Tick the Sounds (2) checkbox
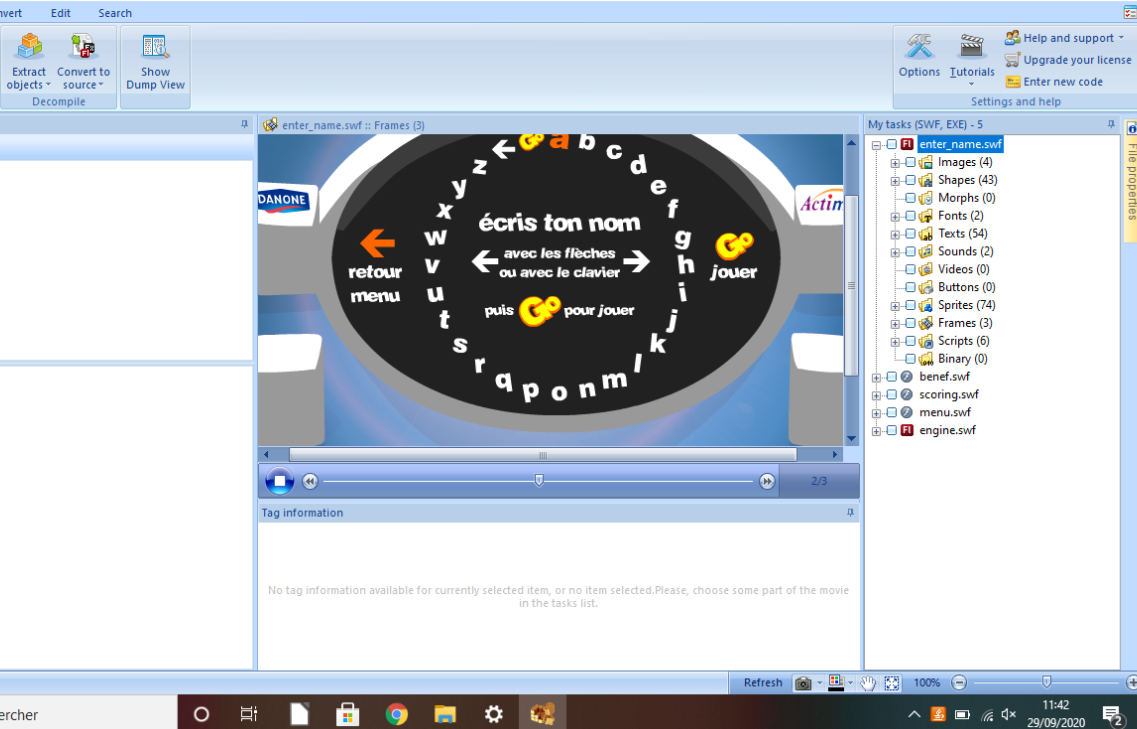This screenshot has height=729, width=1137. coord(910,252)
